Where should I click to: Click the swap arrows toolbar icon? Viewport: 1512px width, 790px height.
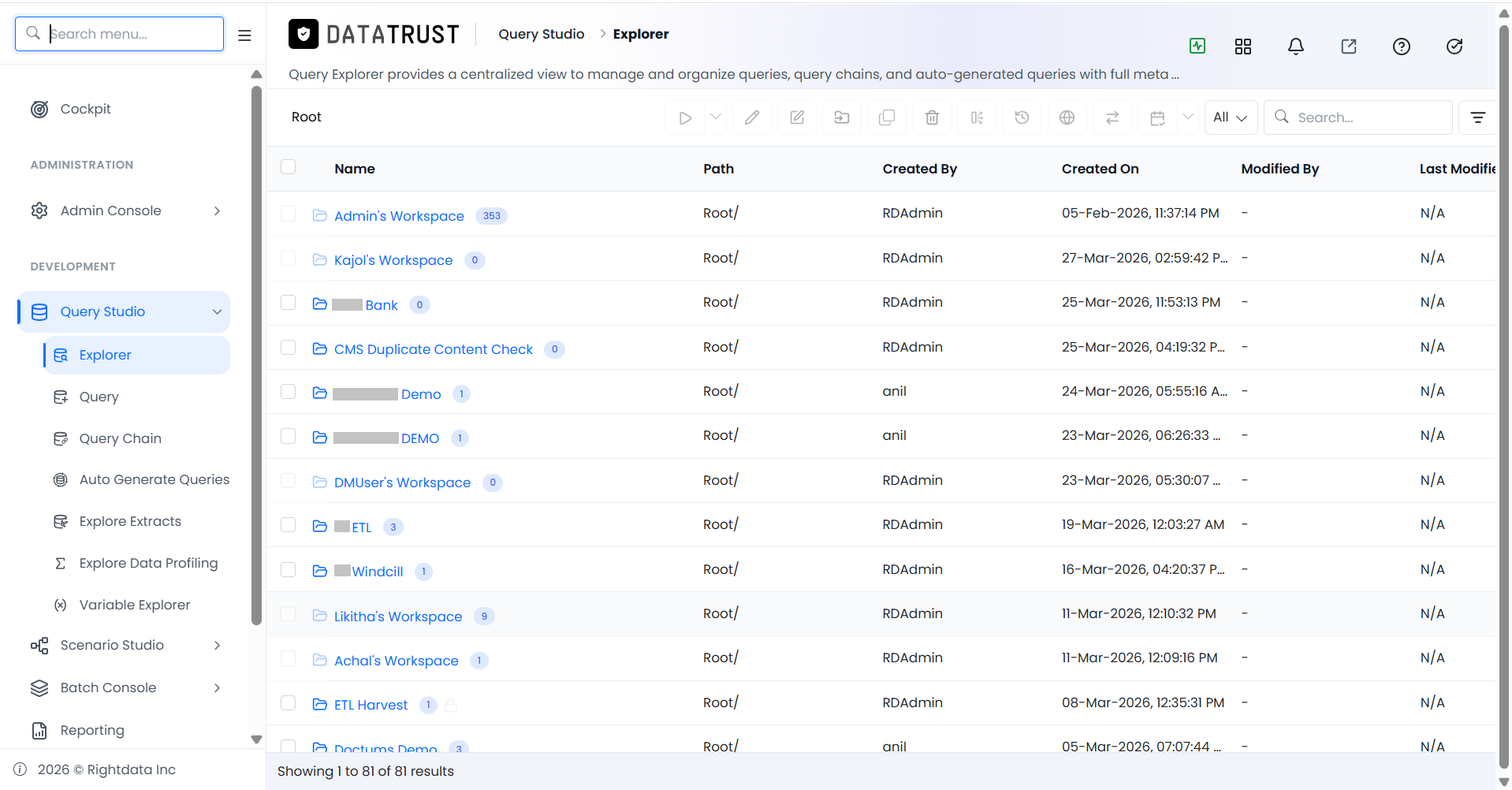[1112, 117]
